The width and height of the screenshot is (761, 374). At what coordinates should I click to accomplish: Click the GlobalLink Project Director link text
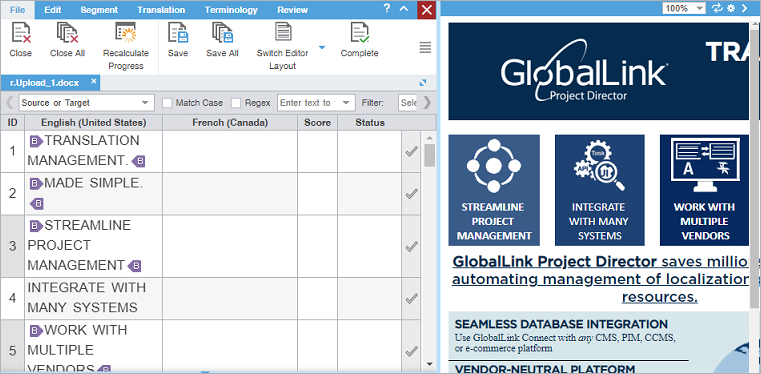coord(554,262)
